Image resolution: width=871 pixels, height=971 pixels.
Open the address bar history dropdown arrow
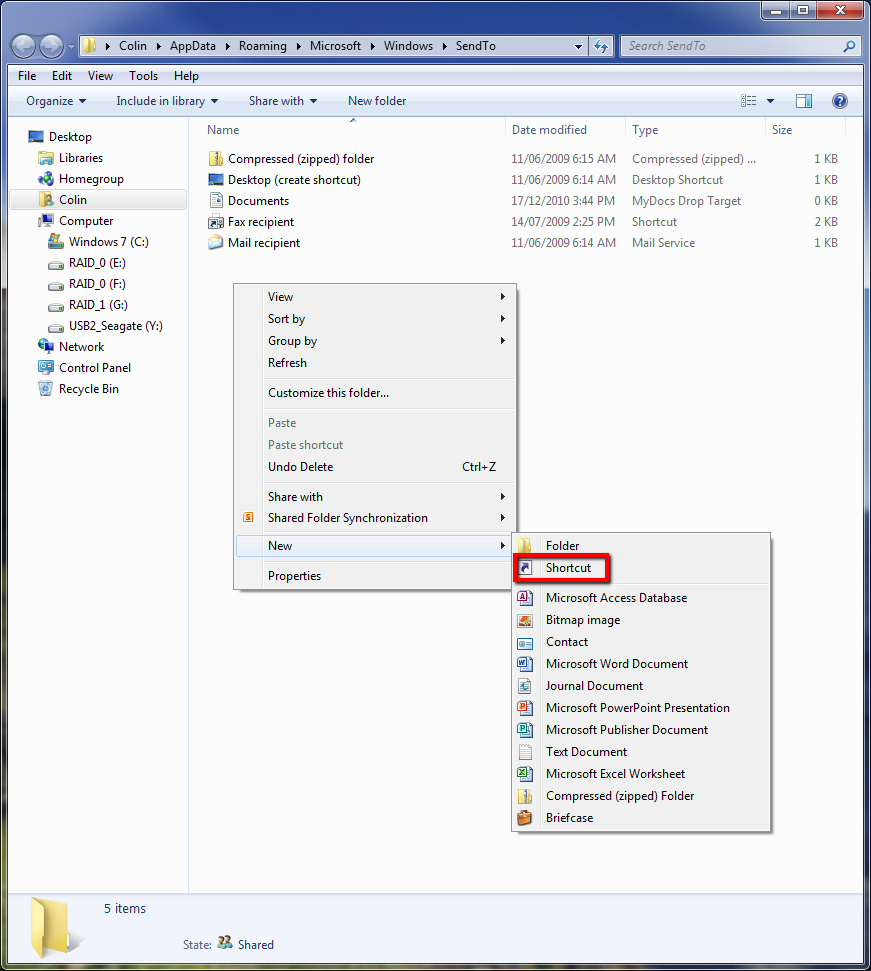[x=578, y=46]
